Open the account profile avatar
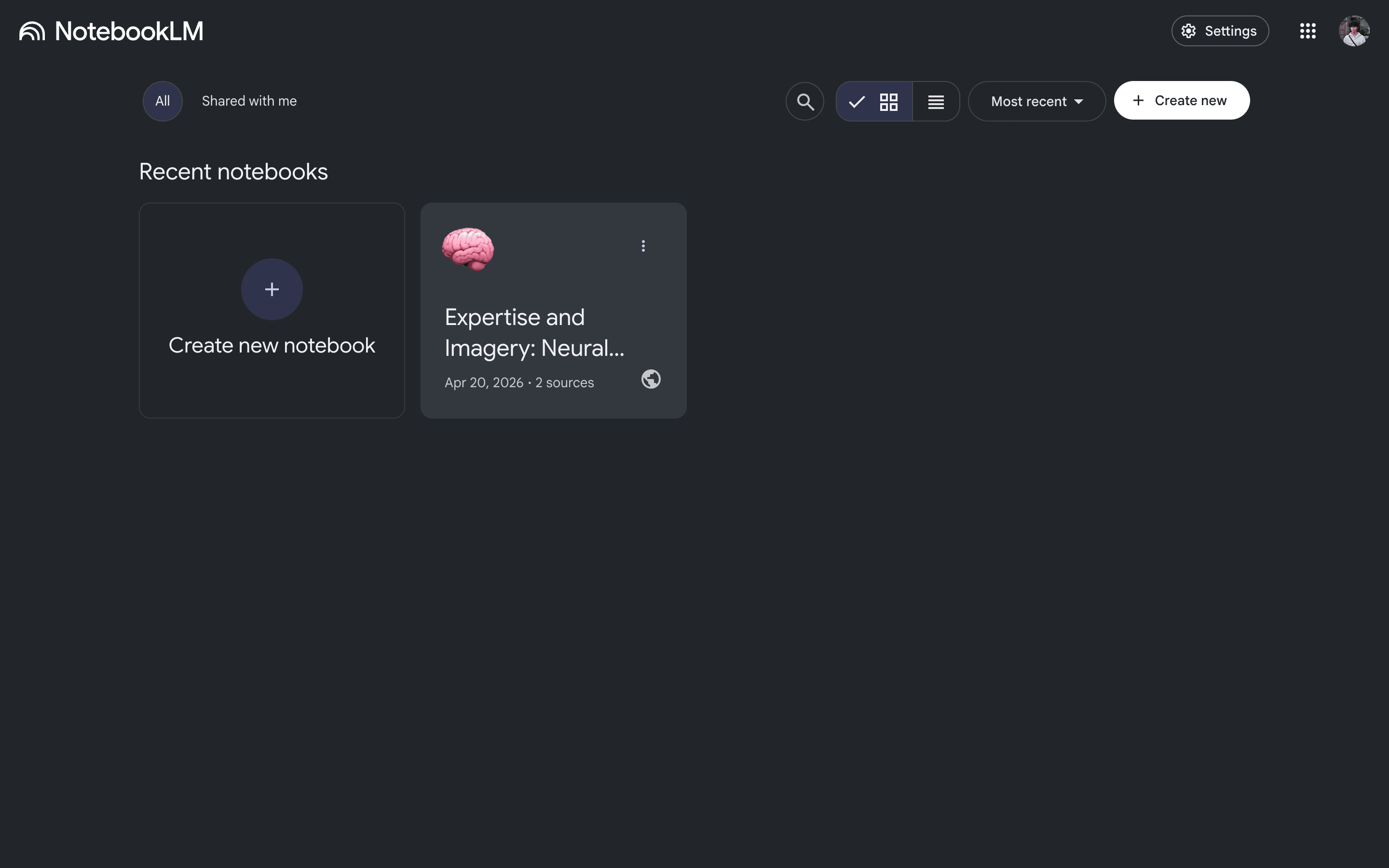Screen dimensions: 1389x868 pos(1354,31)
